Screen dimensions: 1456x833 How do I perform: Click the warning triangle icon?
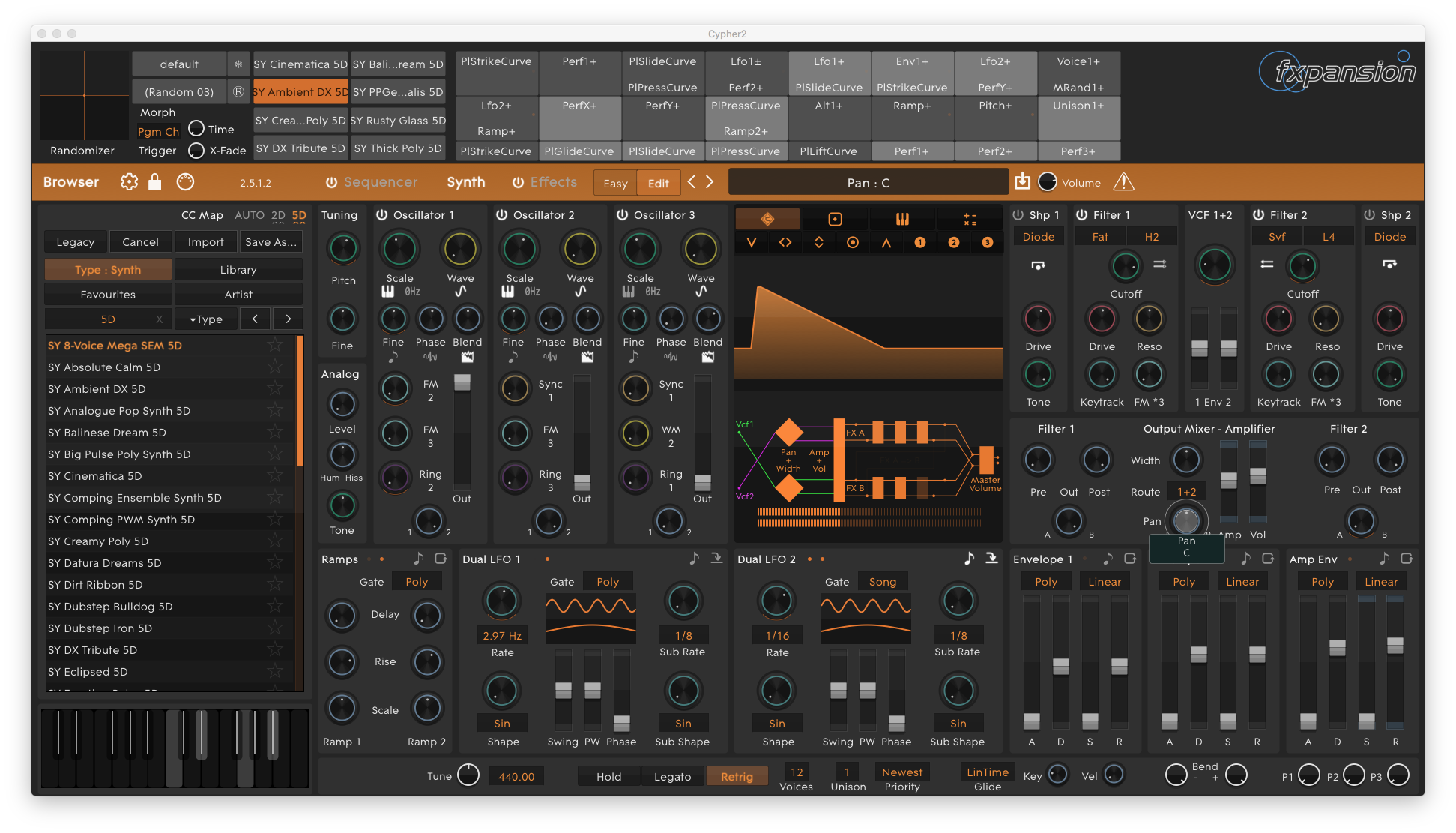pyautogui.click(x=1123, y=182)
